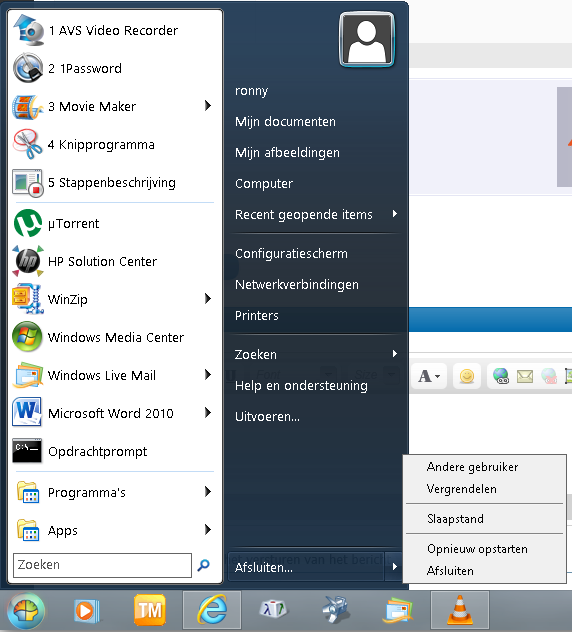The image size is (572, 632).
Task: Launch the 1Password icon
Action: (28, 68)
